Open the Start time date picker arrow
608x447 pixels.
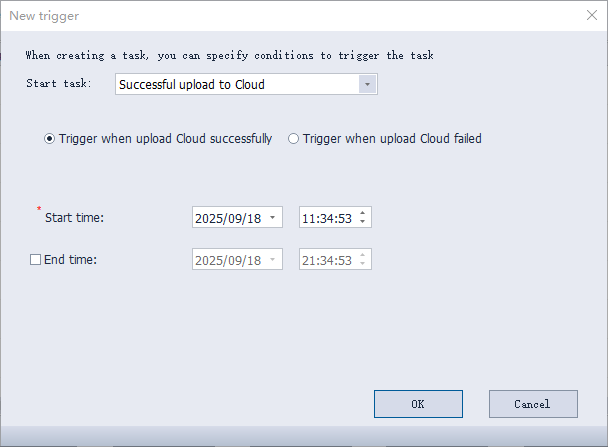[x=273, y=218]
